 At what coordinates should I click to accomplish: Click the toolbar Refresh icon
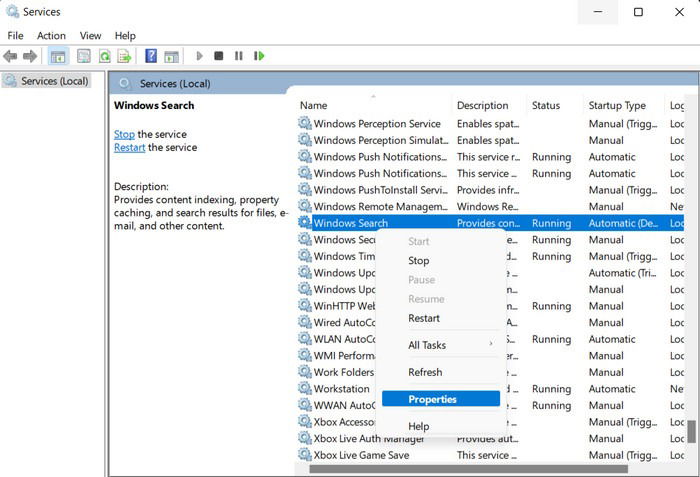(104, 56)
